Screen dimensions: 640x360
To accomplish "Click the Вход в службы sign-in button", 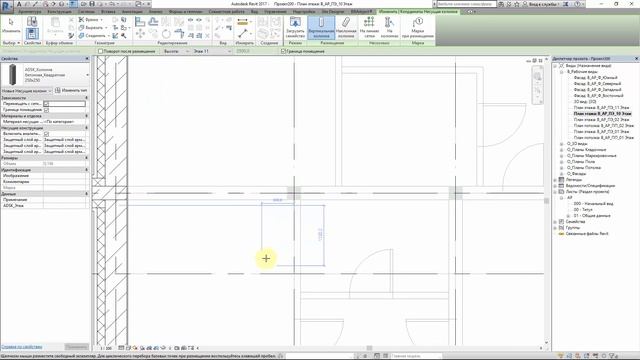I will click(x=542, y=4).
